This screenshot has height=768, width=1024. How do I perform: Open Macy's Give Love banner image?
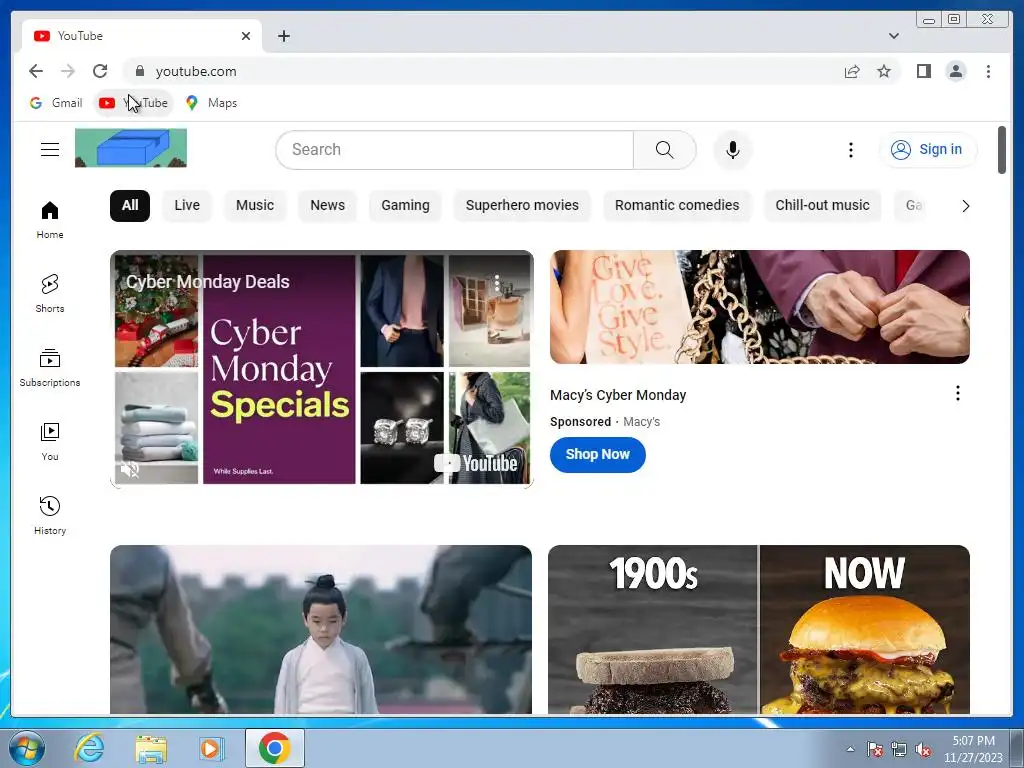pos(760,307)
